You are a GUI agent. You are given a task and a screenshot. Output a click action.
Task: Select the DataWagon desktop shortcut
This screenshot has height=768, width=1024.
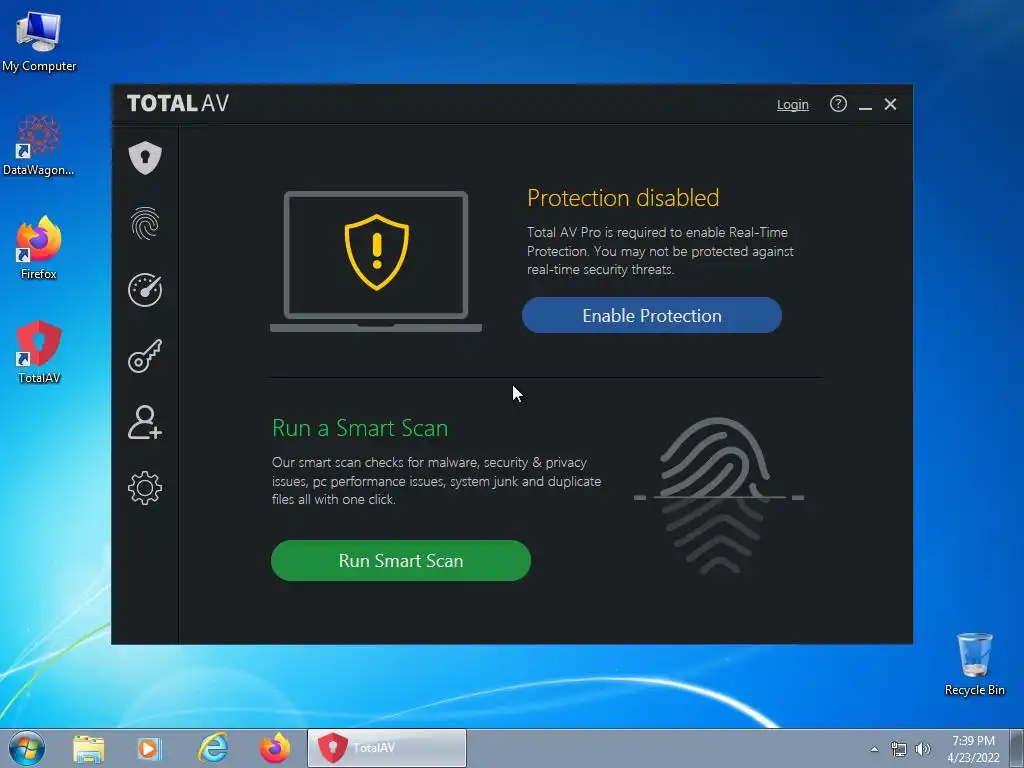click(39, 146)
